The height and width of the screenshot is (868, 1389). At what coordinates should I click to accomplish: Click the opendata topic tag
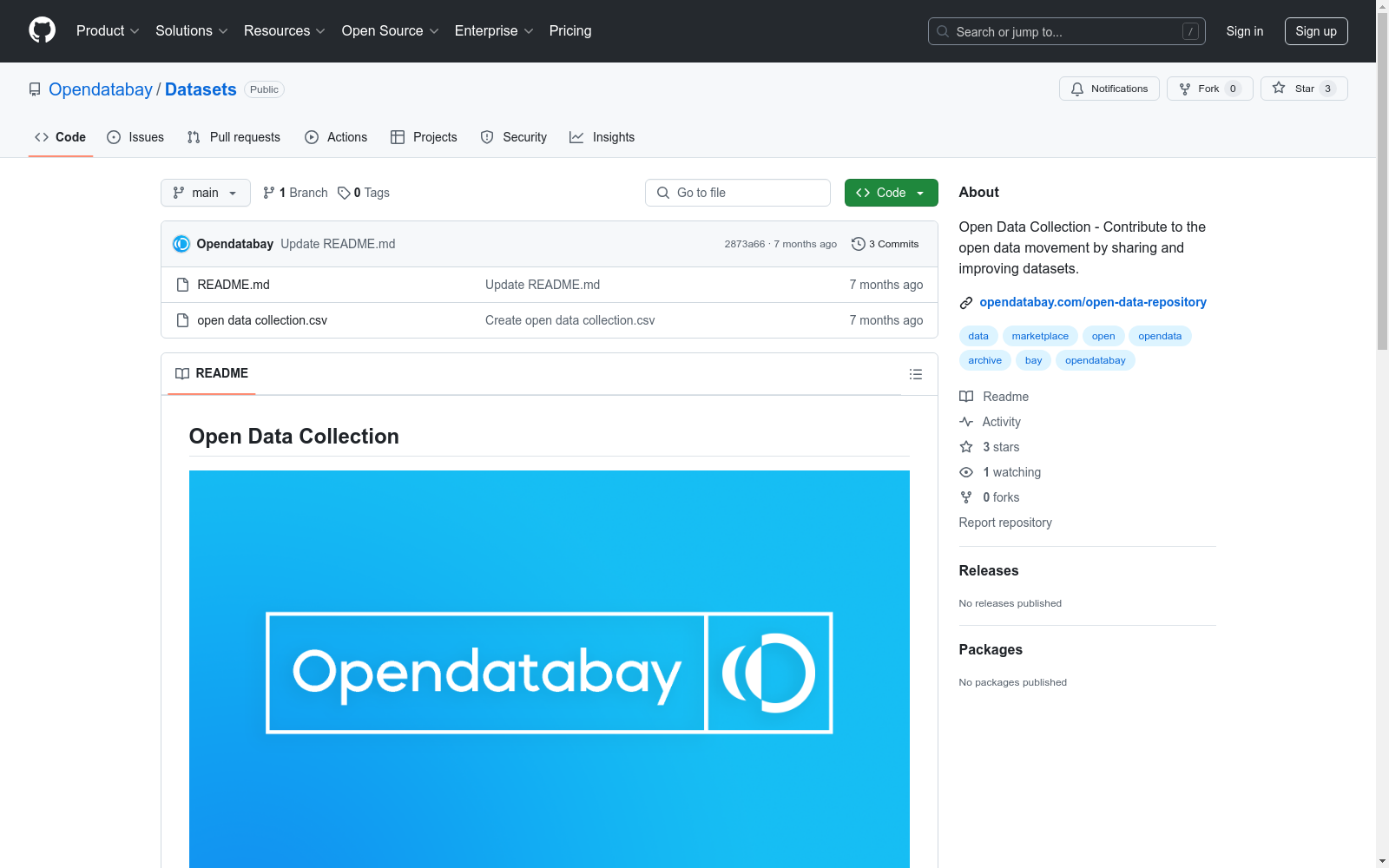(1160, 336)
